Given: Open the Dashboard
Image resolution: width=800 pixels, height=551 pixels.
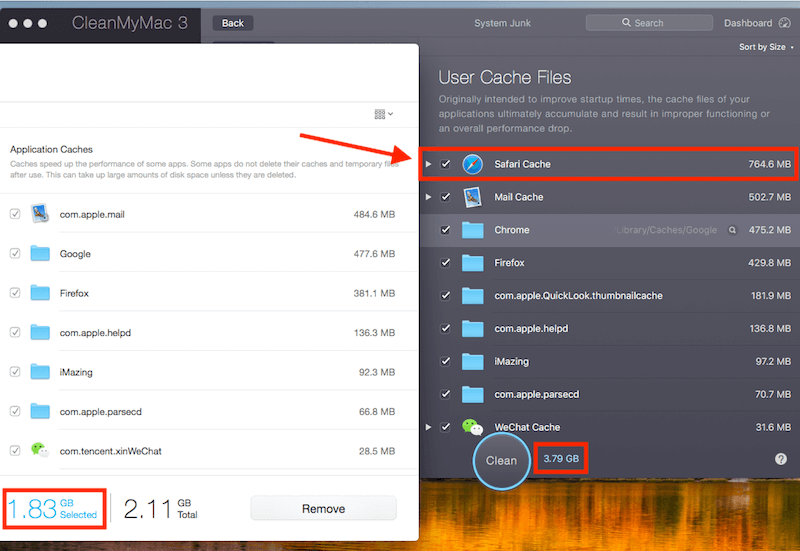Looking at the screenshot, I should [x=757, y=23].
